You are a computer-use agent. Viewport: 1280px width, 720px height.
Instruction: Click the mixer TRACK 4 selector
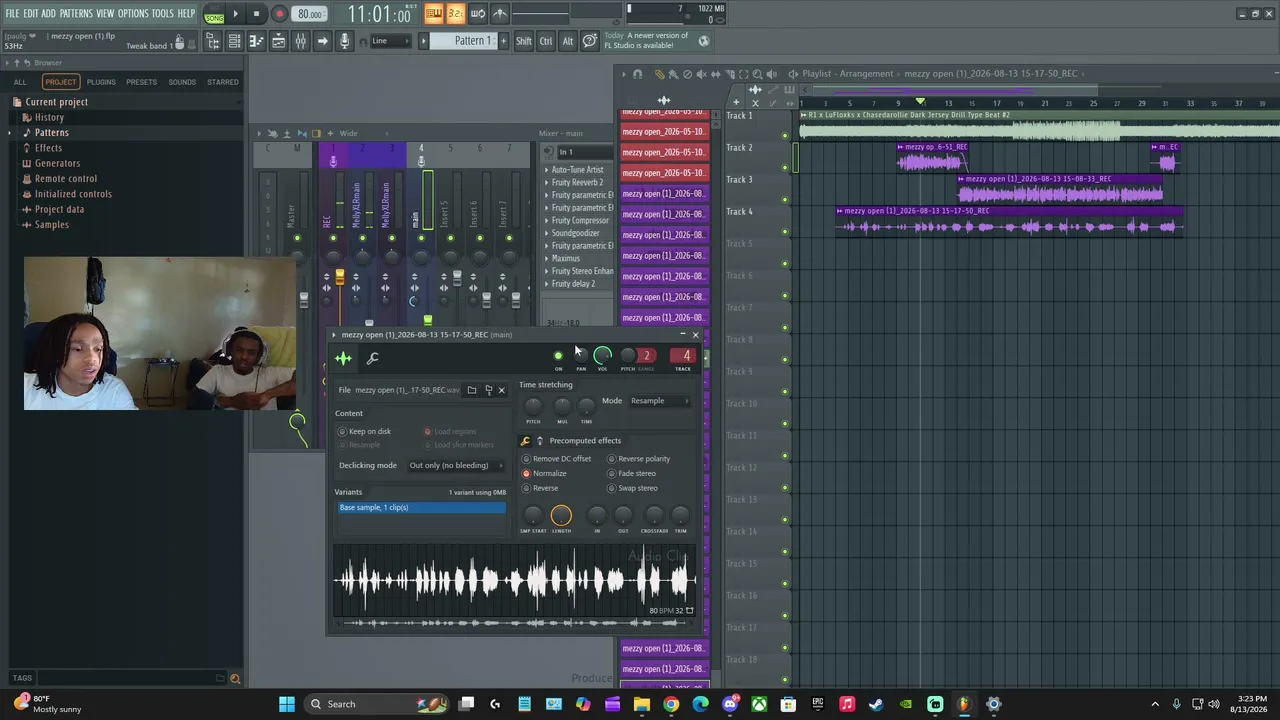[684, 356]
